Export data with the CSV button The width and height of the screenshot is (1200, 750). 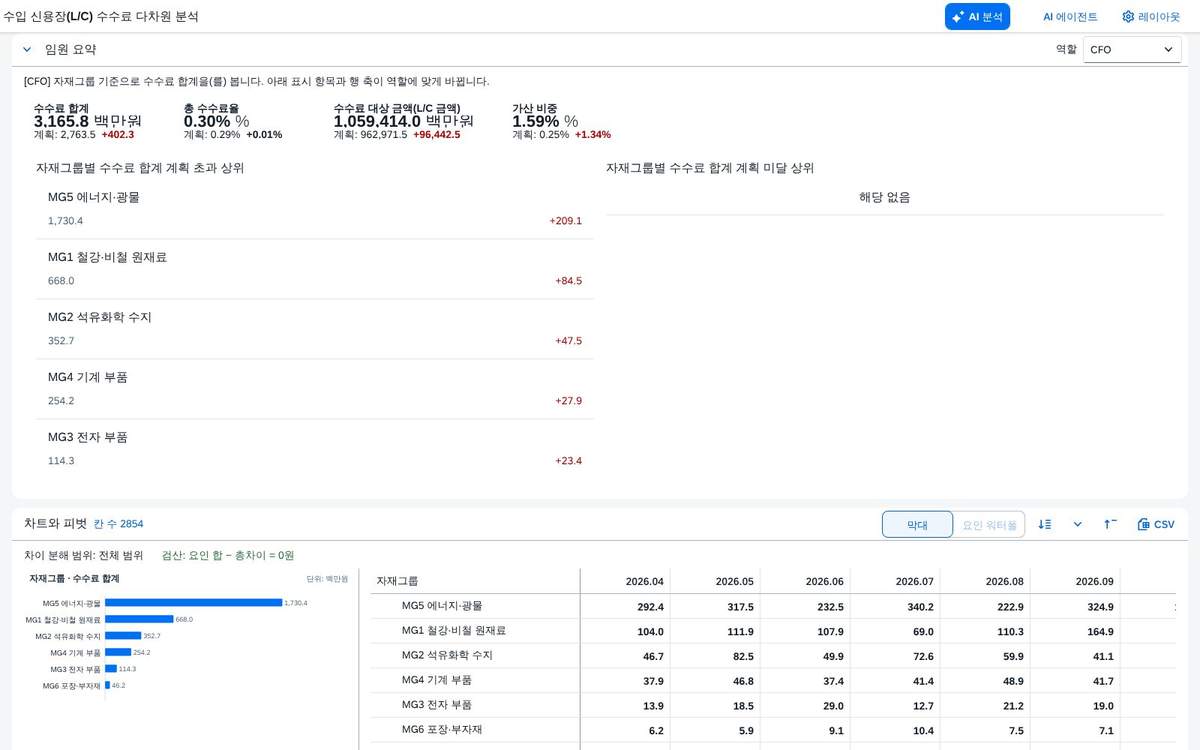pyautogui.click(x=1156, y=524)
